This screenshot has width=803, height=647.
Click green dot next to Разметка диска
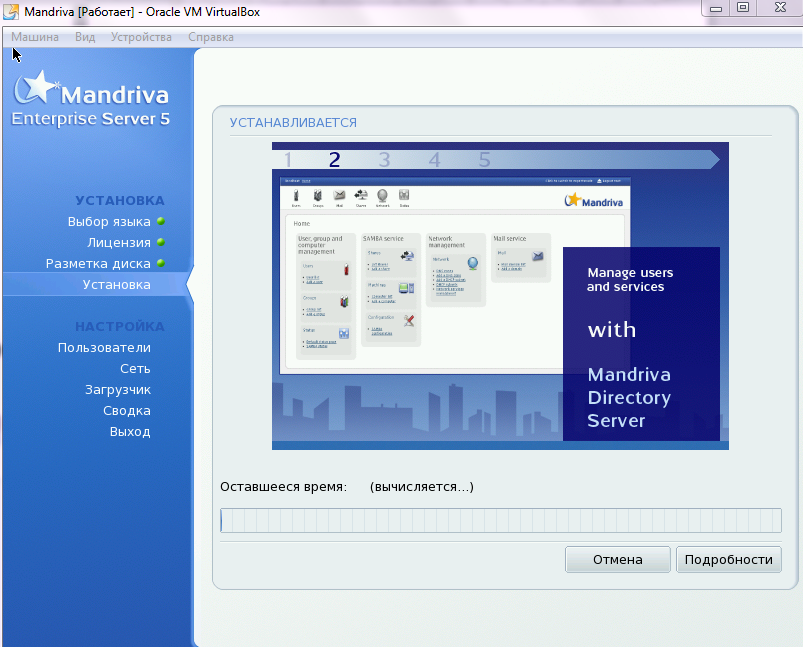click(x=161, y=263)
